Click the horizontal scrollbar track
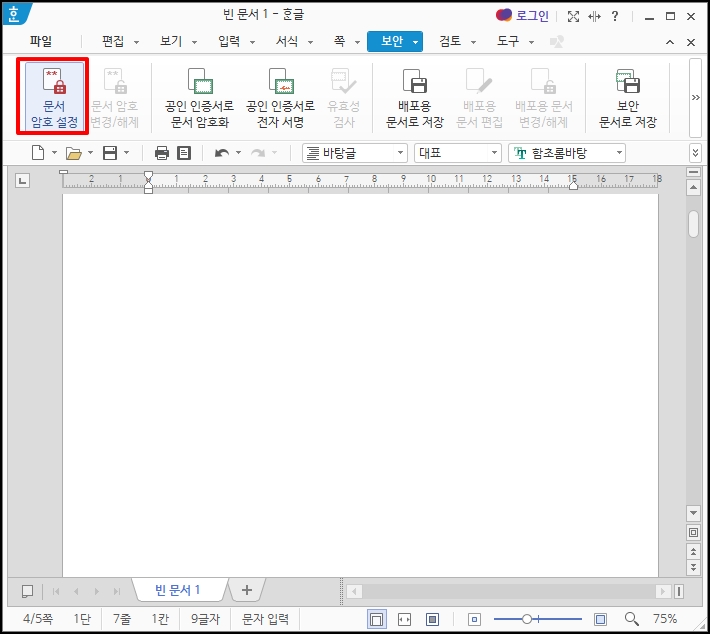This screenshot has width=710, height=634. pos(508,591)
